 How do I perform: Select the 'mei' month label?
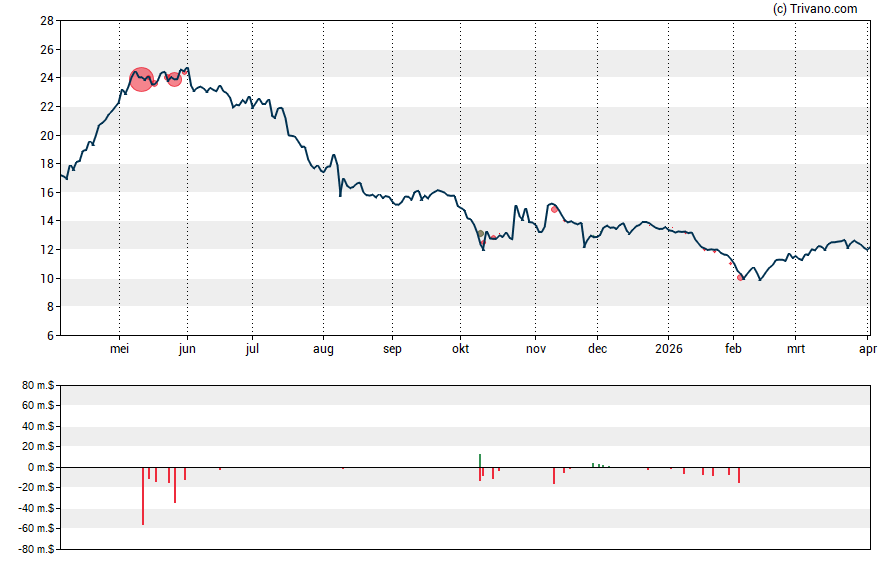point(119,349)
